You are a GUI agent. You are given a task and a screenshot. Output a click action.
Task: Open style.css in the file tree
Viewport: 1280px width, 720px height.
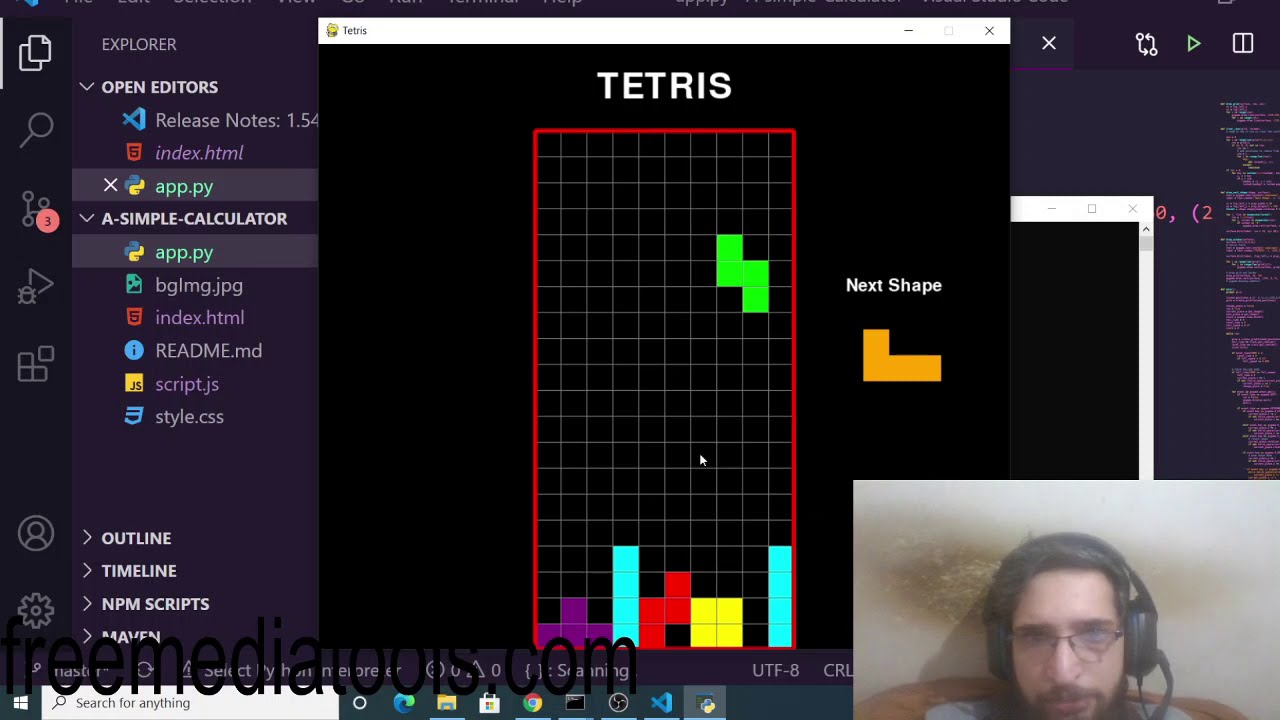195,417
